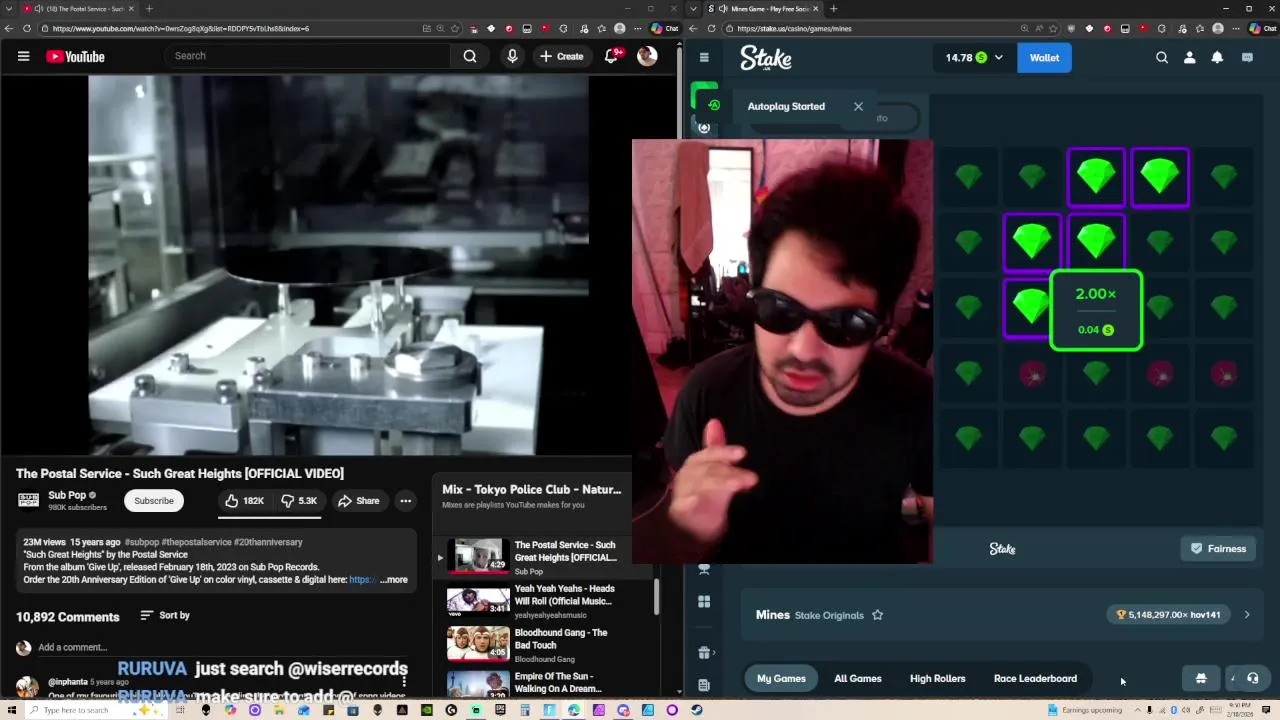Screen dimensions: 1280x720
Task: Click the YouTube search input field
Action: [x=310, y=56]
